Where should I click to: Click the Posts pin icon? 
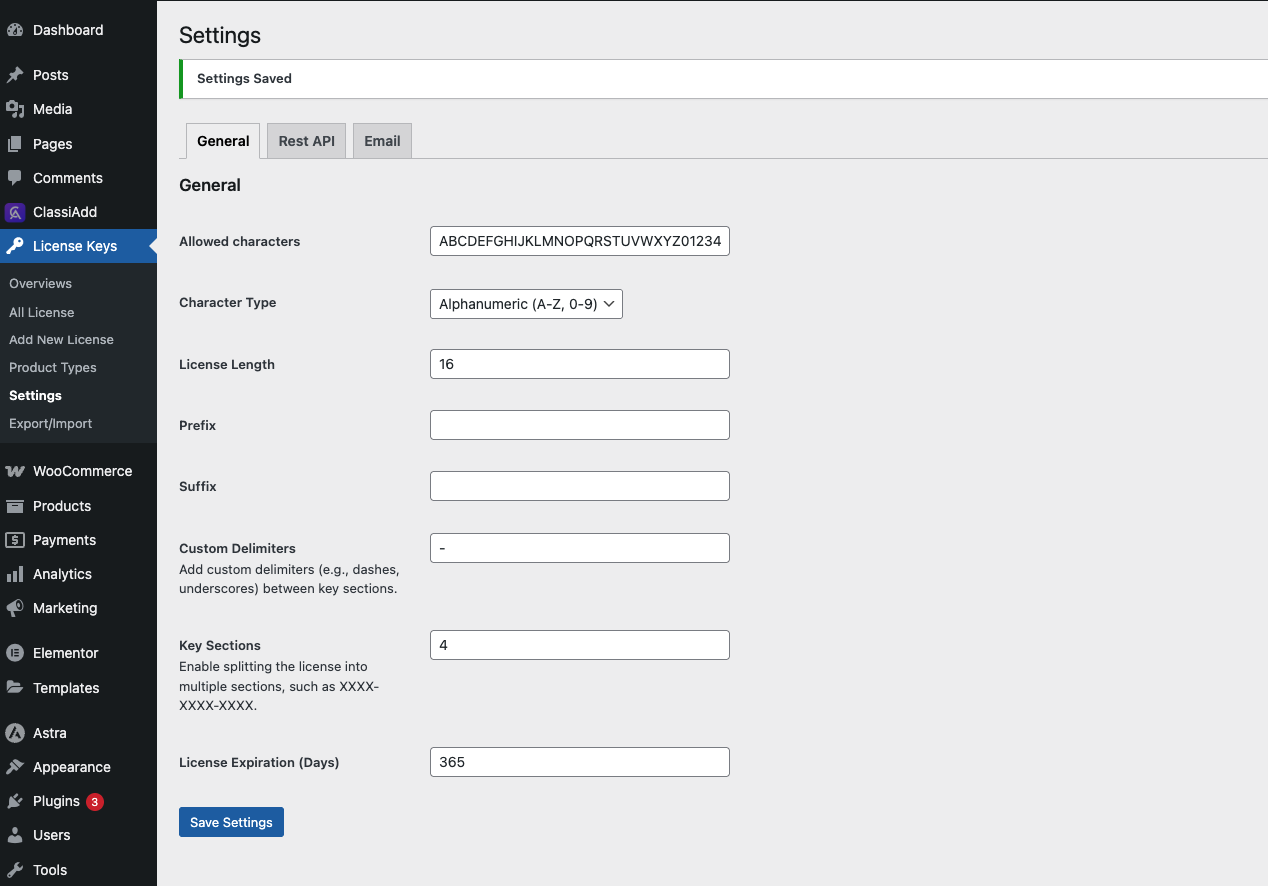[x=16, y=74]
